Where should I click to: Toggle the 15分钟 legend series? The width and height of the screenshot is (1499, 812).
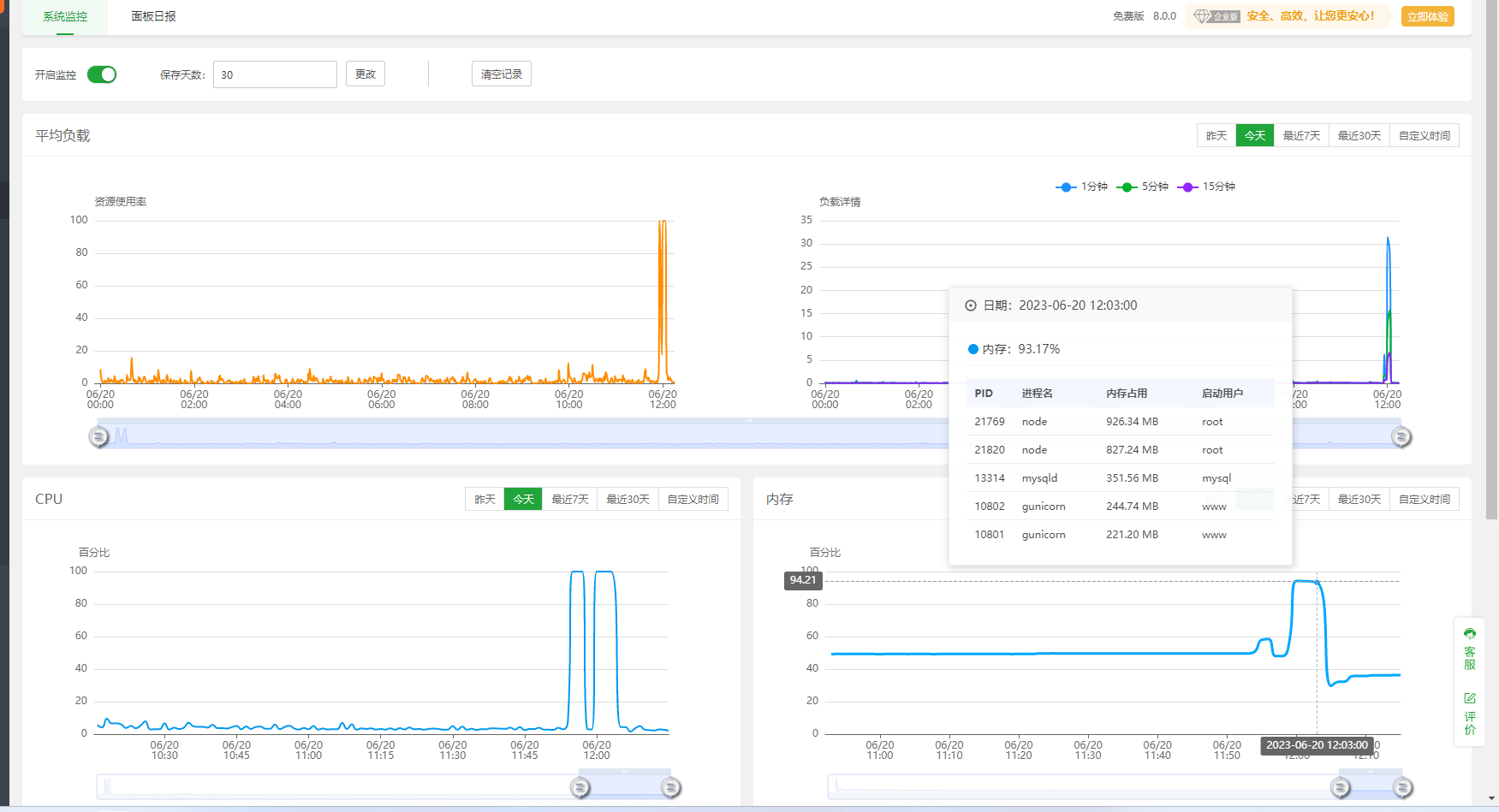[x=1205, y=187]
